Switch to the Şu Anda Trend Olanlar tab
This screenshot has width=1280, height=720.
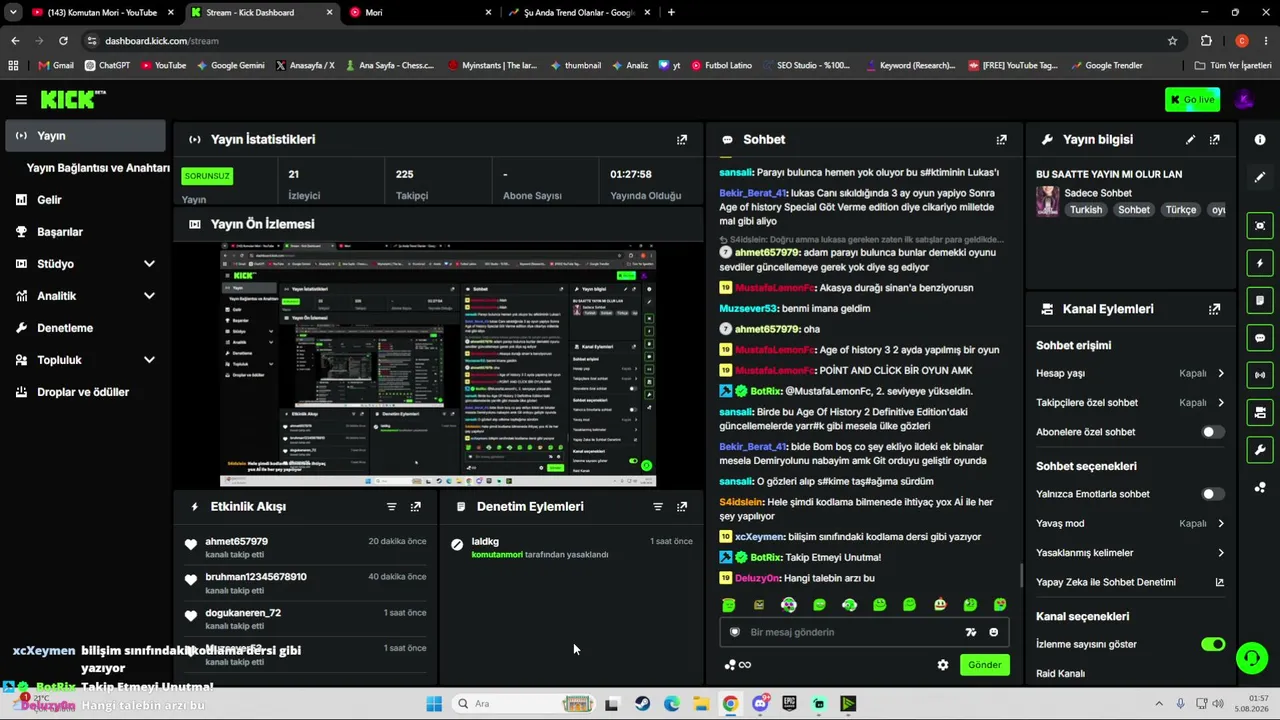(580, 12)
